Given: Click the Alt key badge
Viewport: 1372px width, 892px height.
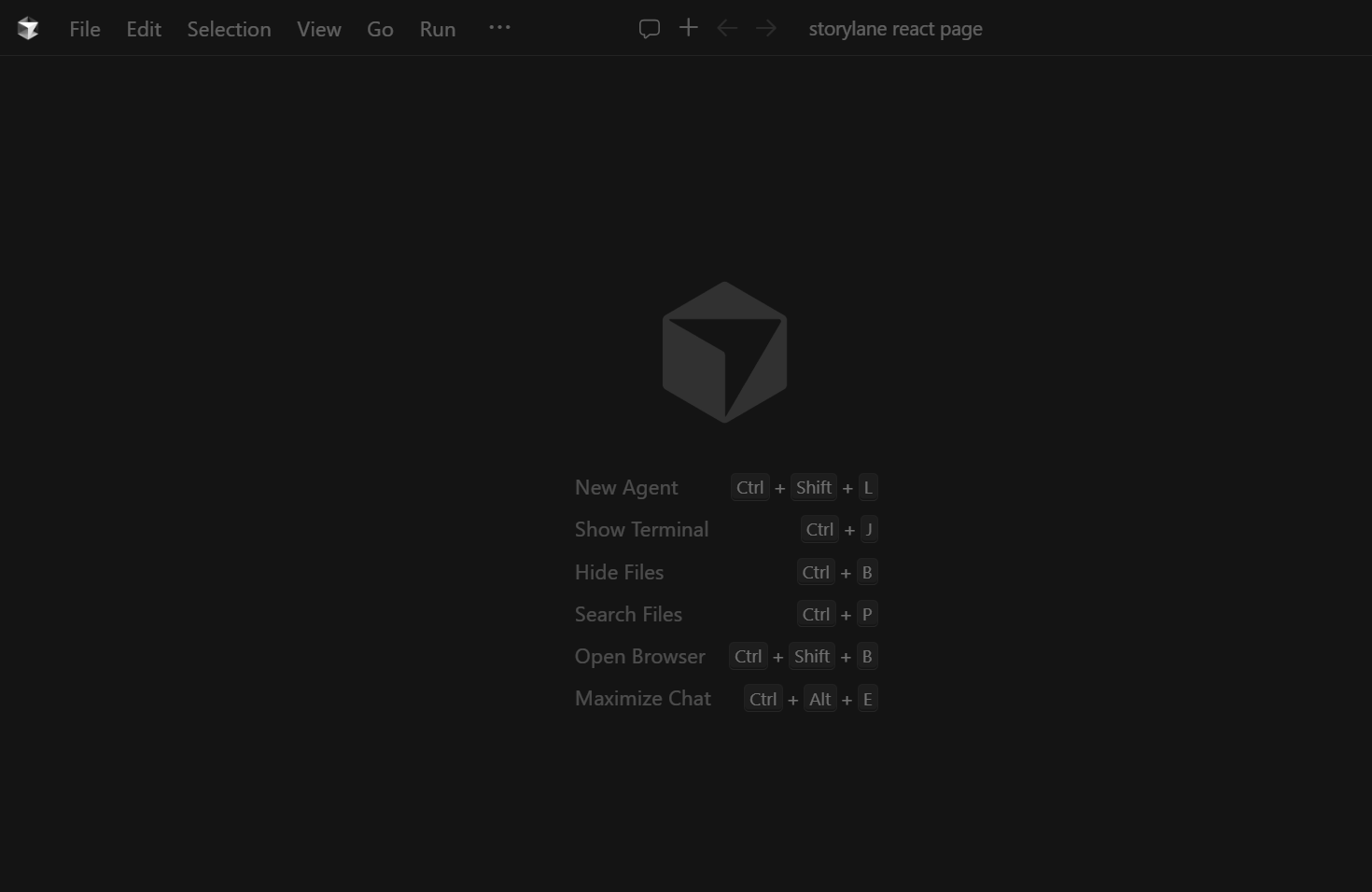Looking at the screenshot, I should tap(820, 700).
